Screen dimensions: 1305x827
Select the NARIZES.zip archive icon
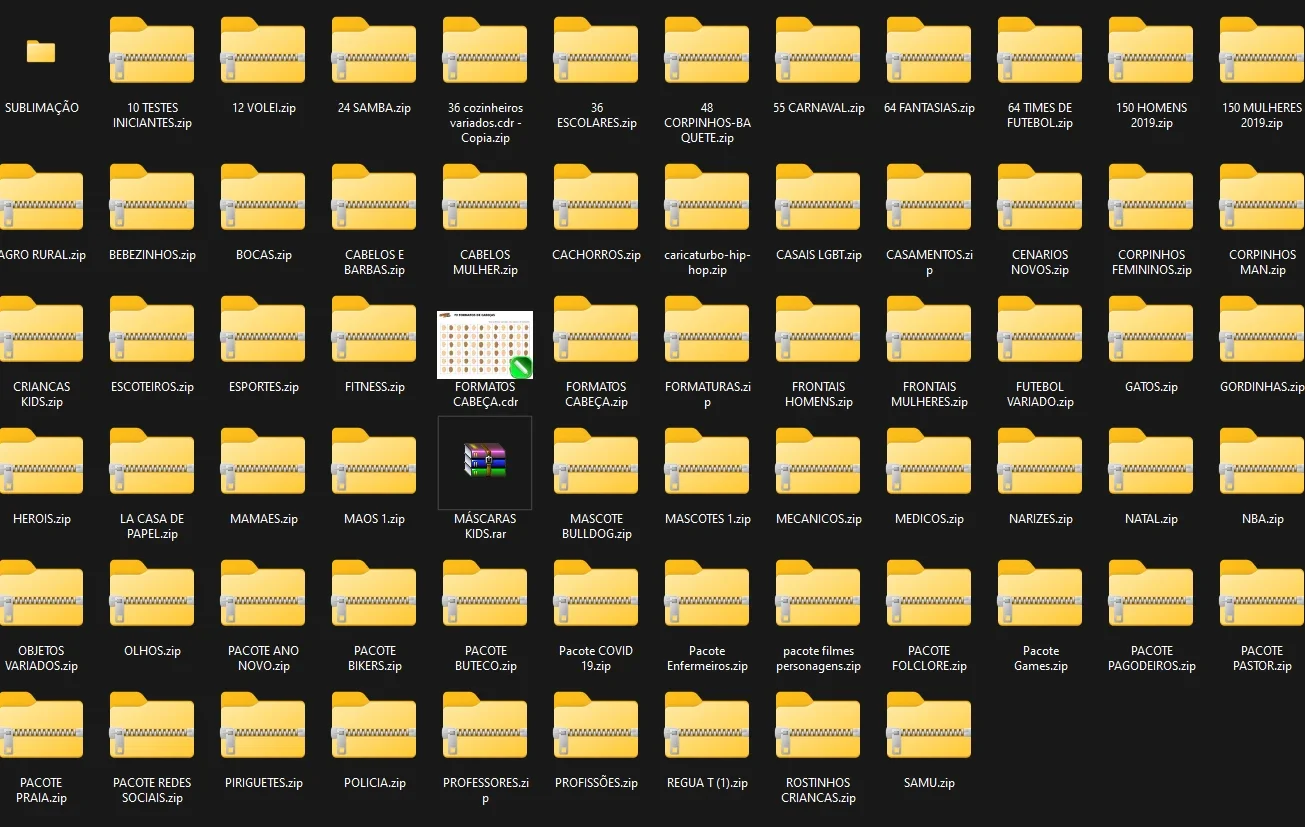point(1040,461)
